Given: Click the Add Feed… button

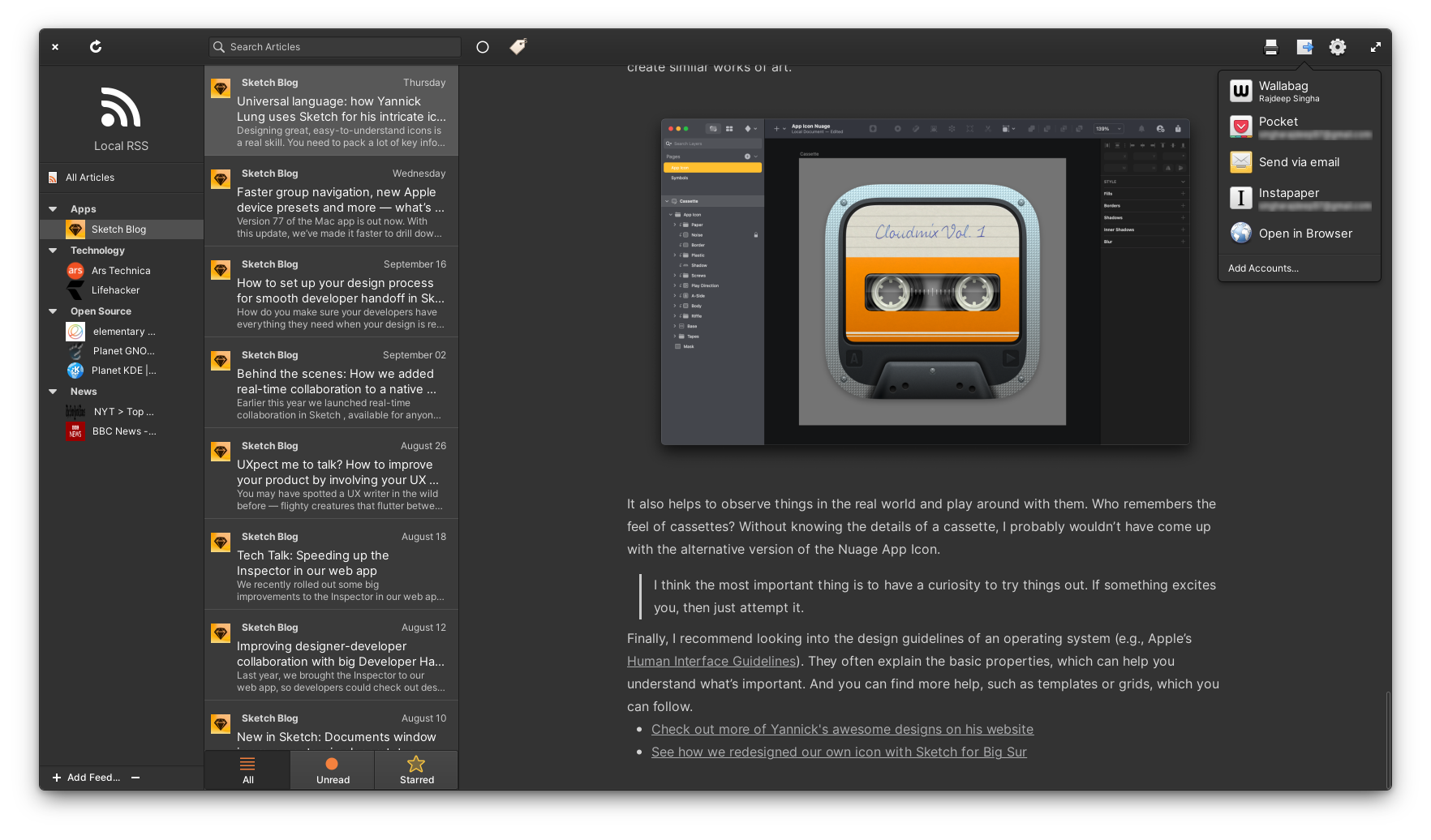Looking at the screenshot, I should [87, 778].
